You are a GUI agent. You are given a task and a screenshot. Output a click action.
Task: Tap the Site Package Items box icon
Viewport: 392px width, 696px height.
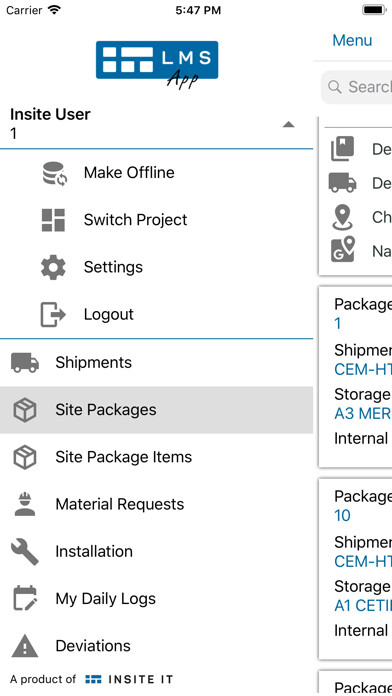[x=24, y=457]
